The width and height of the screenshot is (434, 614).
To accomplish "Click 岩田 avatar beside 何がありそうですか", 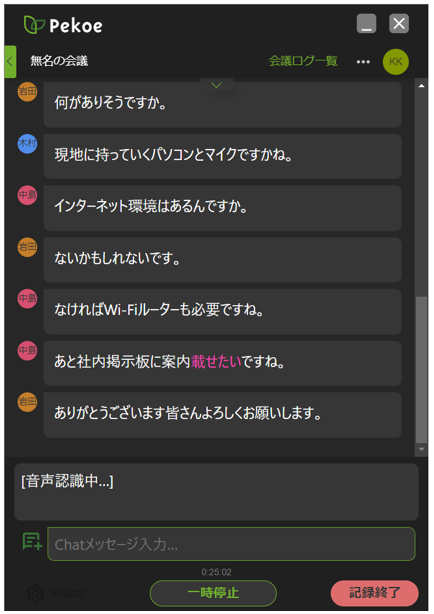I will [x=27, y=92].
